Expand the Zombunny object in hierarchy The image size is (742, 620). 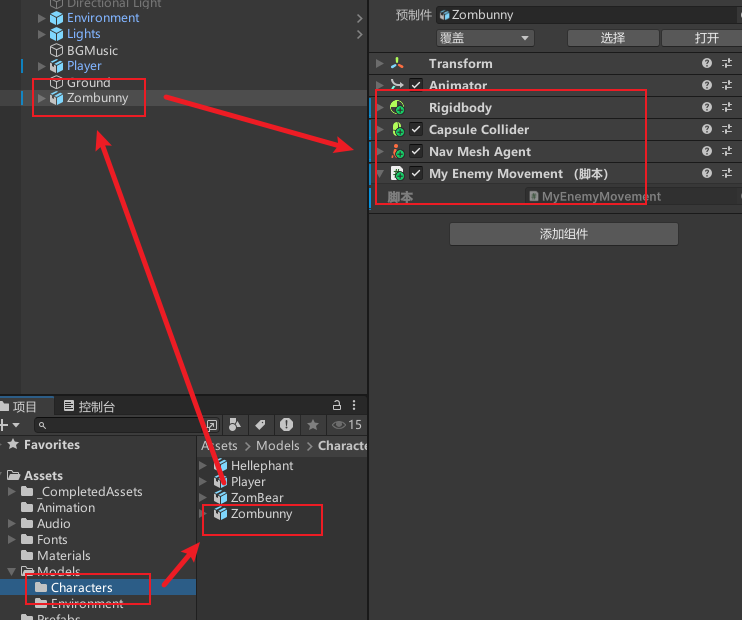point(42,98)
